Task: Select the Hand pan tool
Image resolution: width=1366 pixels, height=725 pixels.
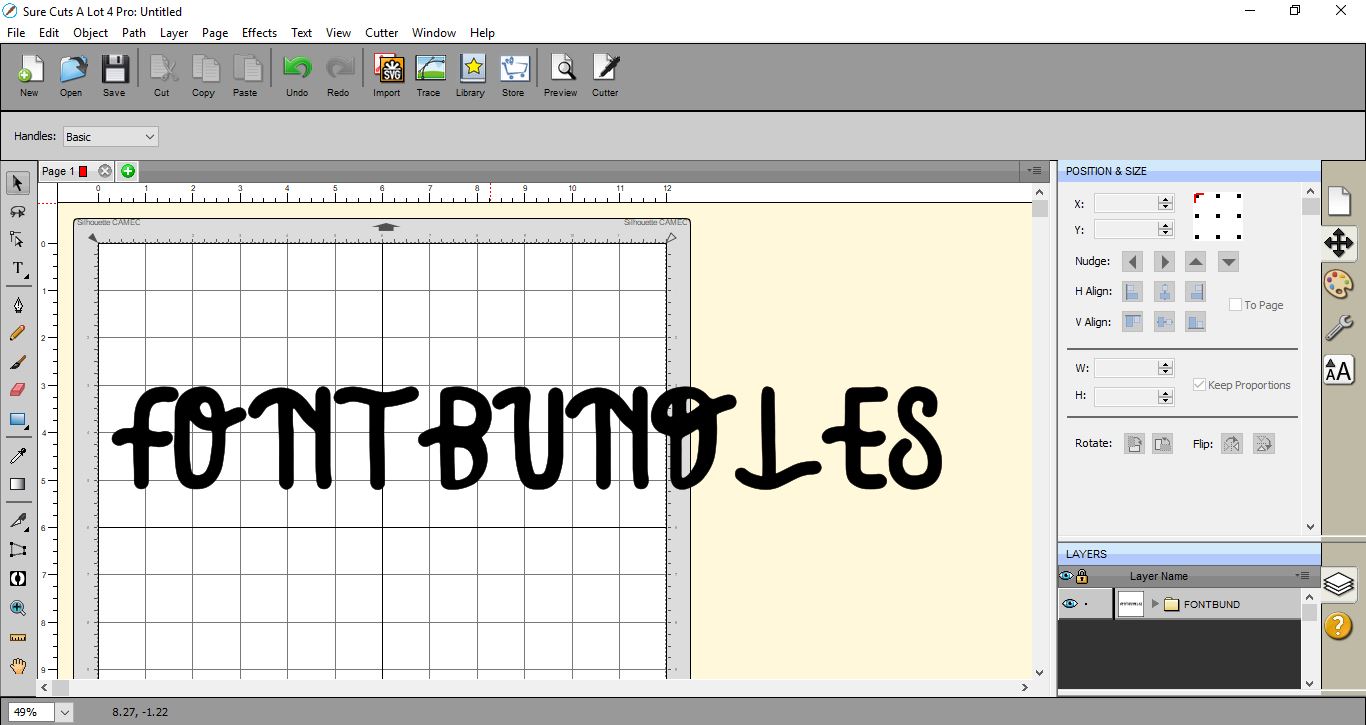Action: pos(18,665)
